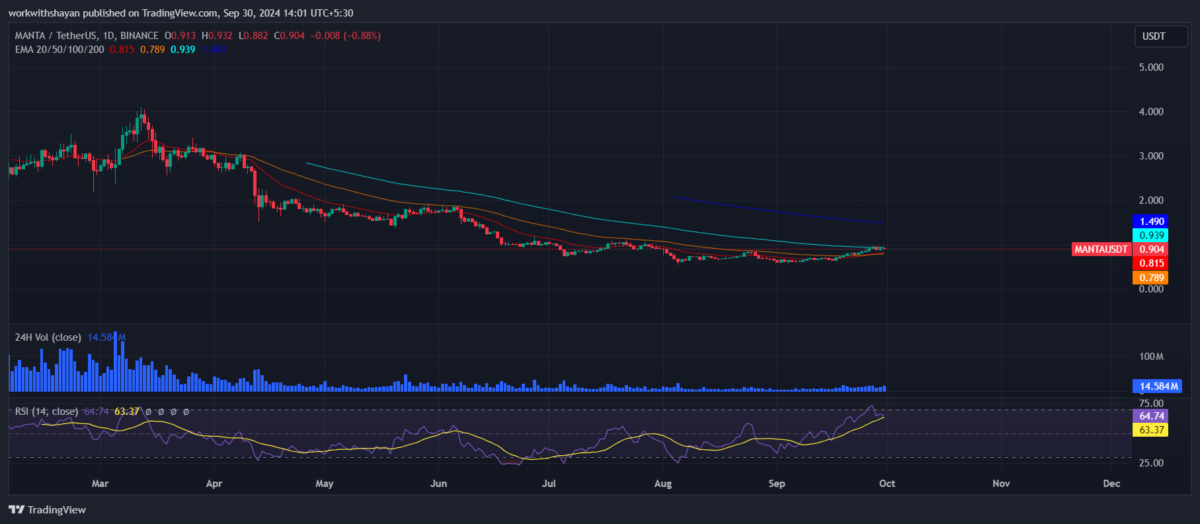Click the blue 14.584M volume axis tag

[1156, 386]
